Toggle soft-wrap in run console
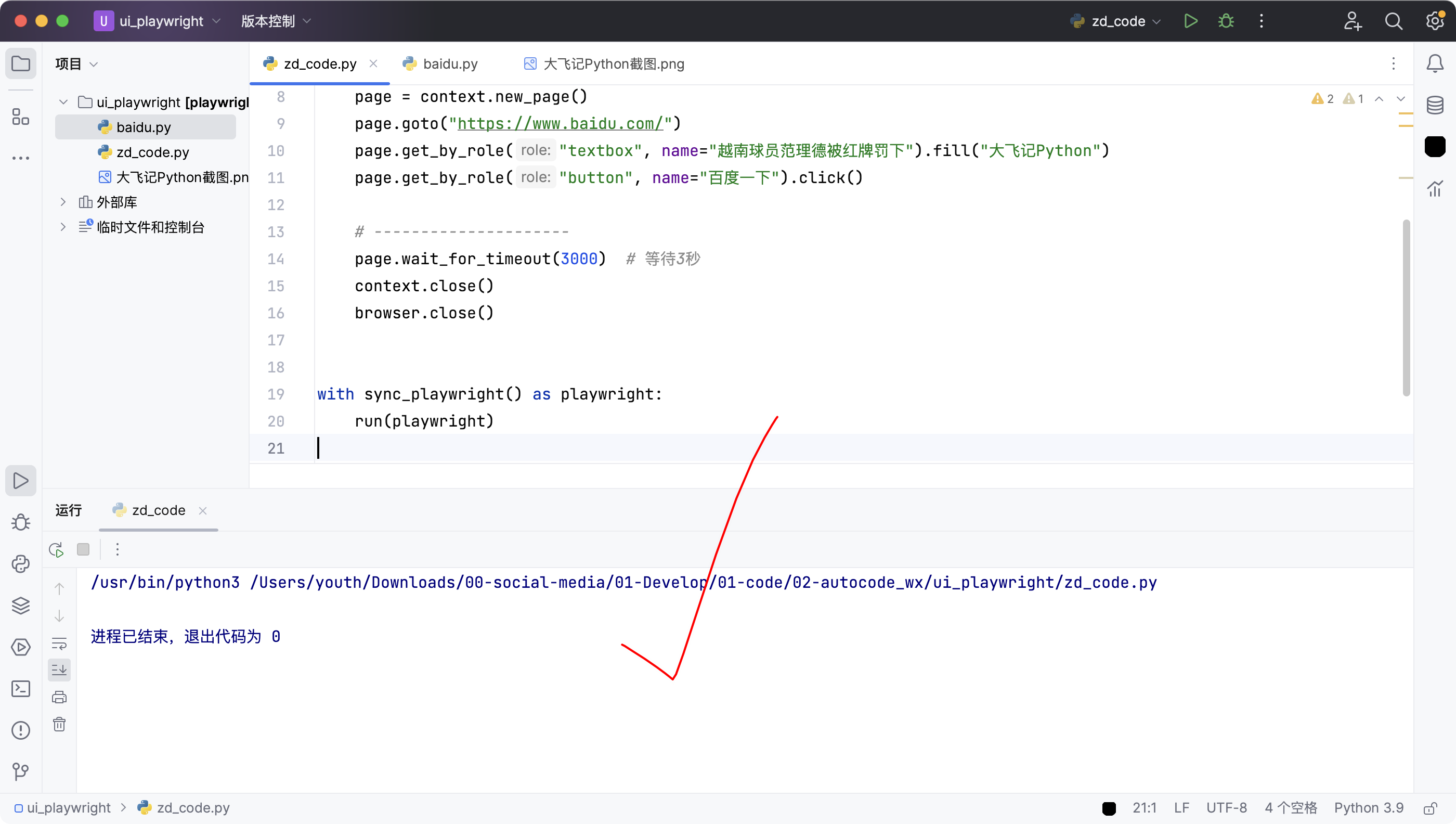This screenshot has height=824, width=1456. coord(59,643)
